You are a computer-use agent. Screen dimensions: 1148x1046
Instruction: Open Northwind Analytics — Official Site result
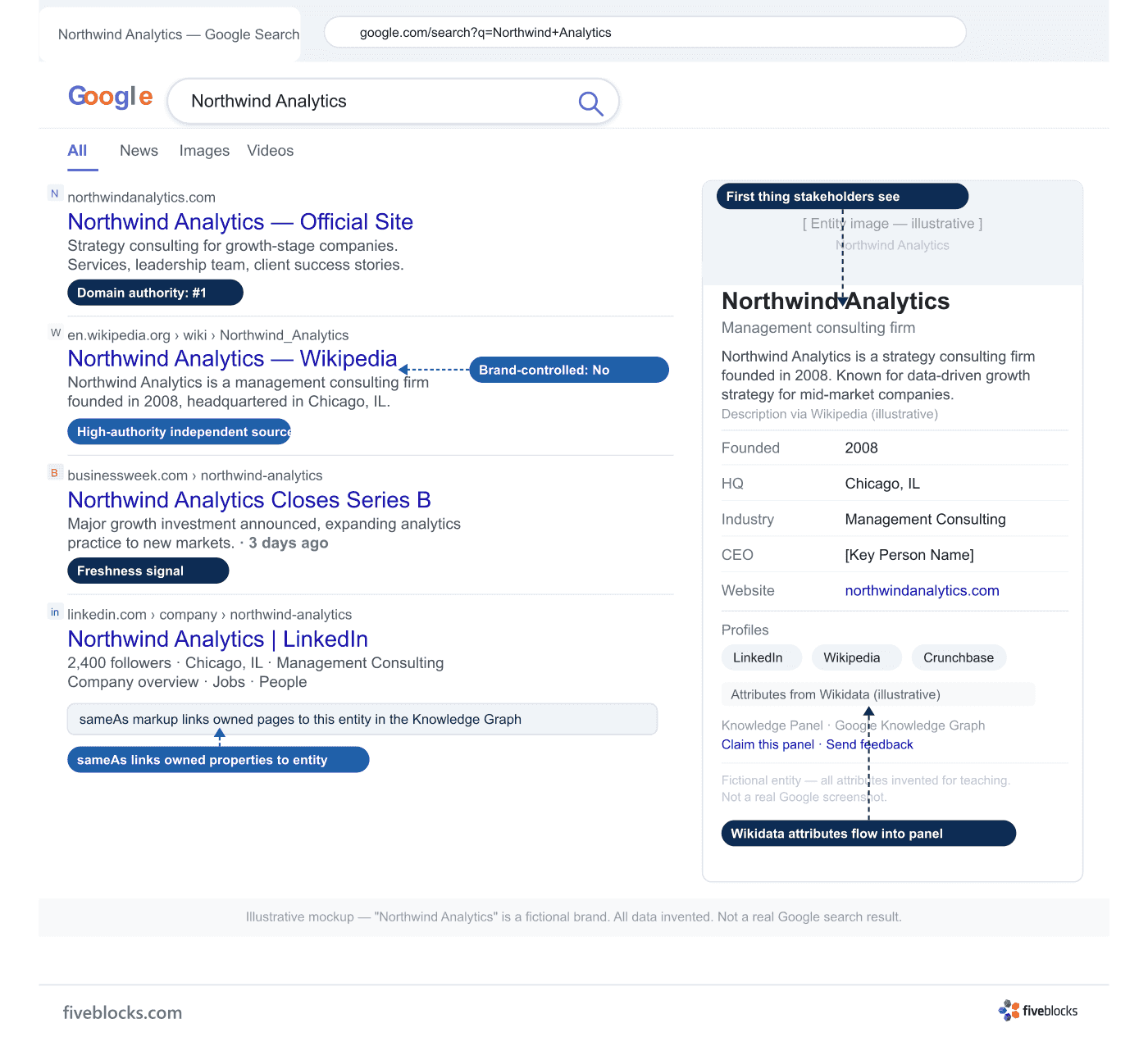click(240, 222)
